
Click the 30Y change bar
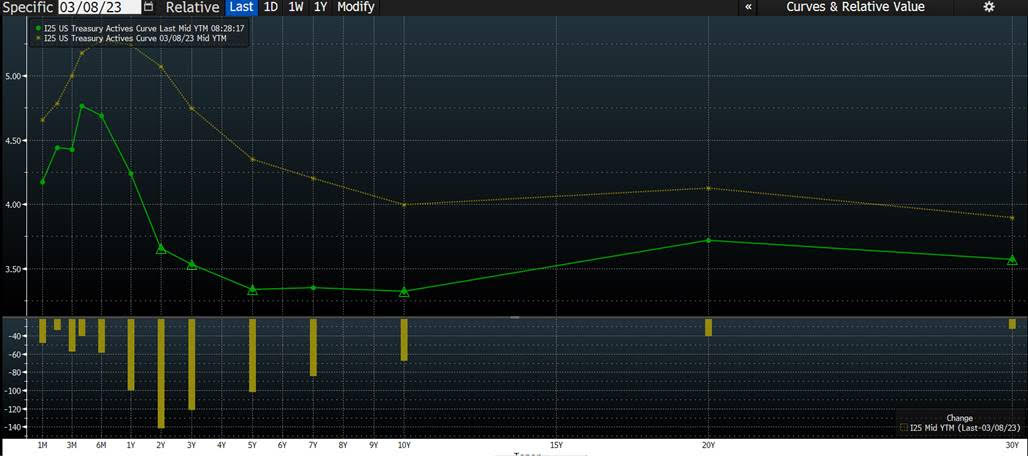1012,324
